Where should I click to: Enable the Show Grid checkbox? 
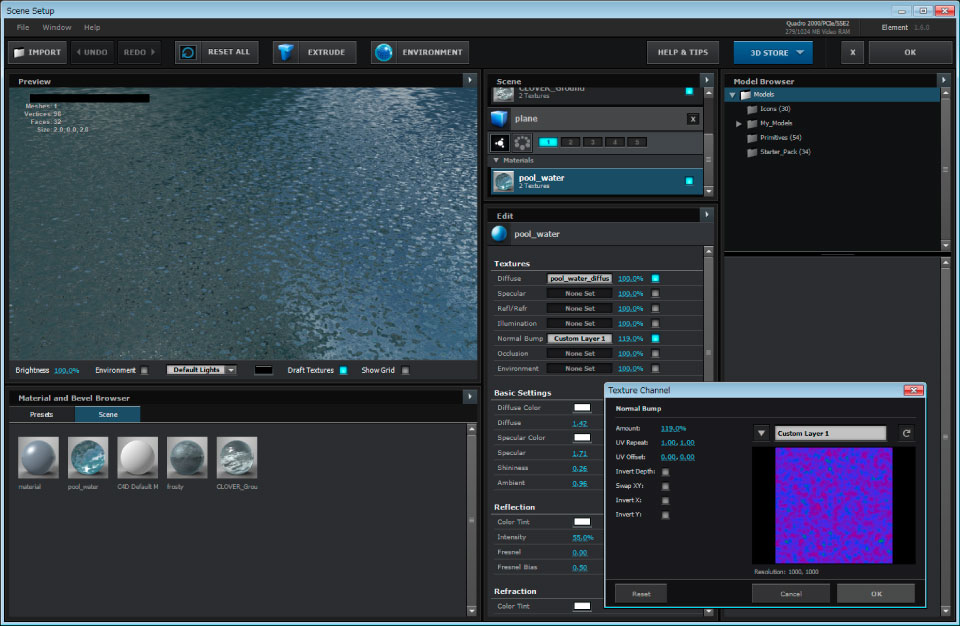[x=405, y=370]
